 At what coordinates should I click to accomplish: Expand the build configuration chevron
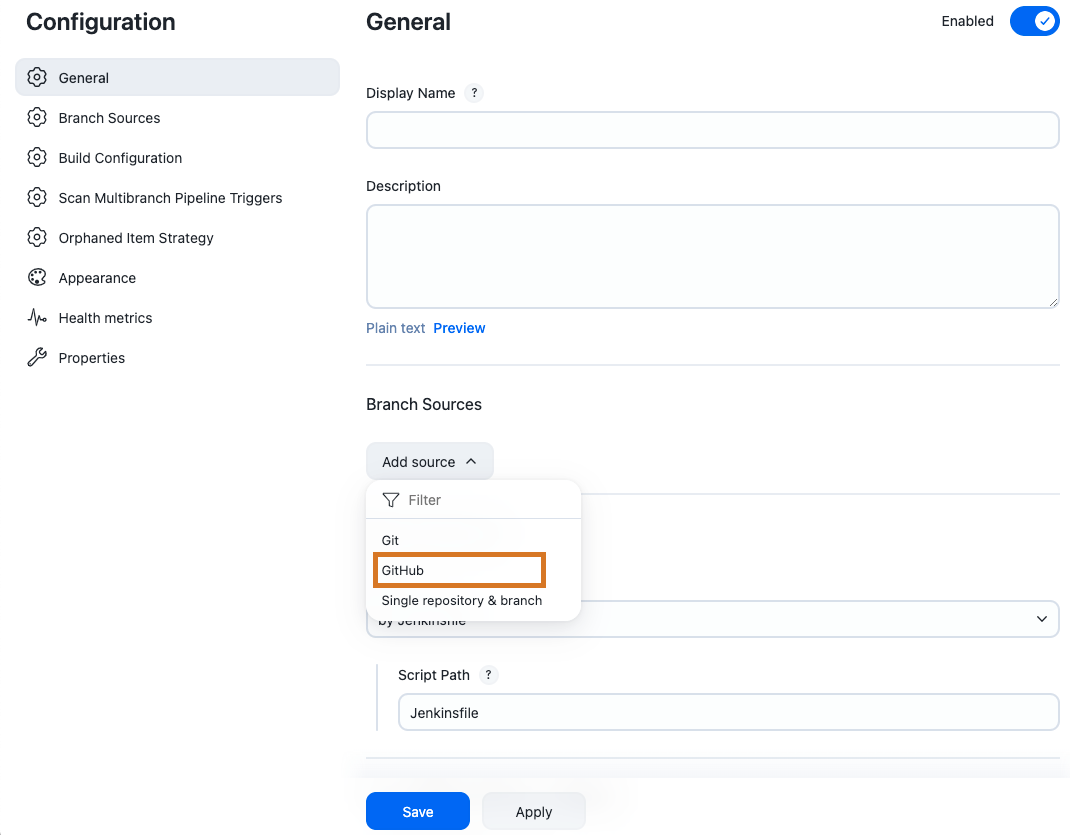1043,618
